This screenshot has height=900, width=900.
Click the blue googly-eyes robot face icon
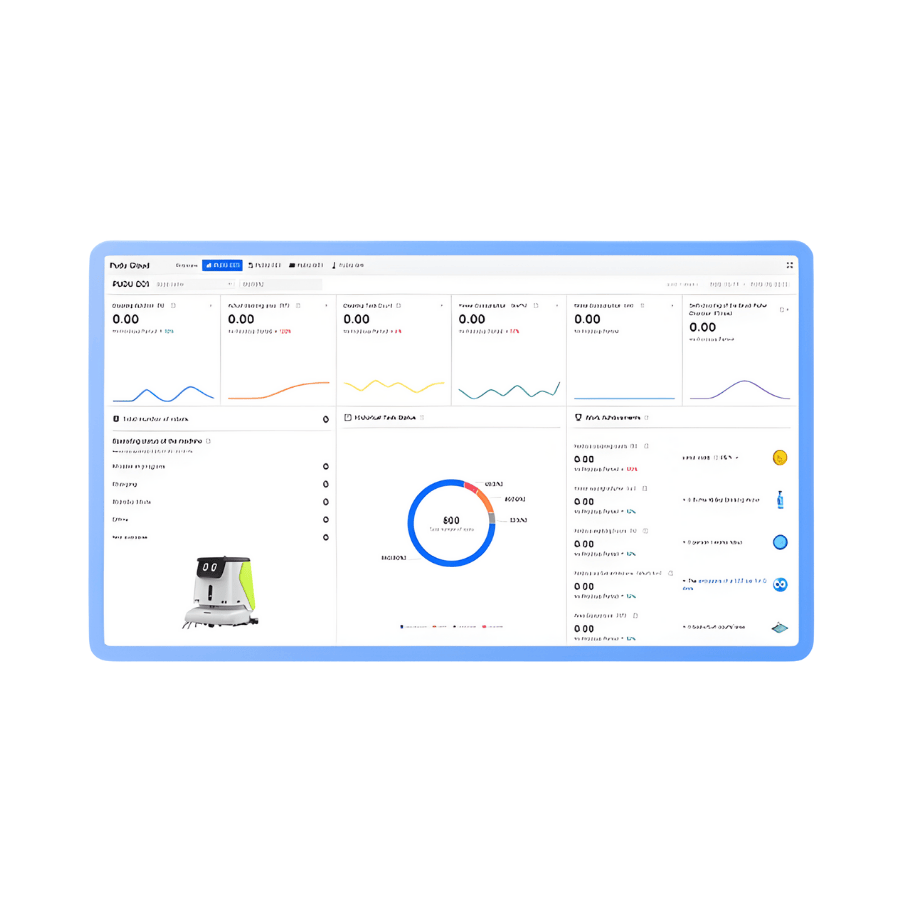click(x=780, y=584)
